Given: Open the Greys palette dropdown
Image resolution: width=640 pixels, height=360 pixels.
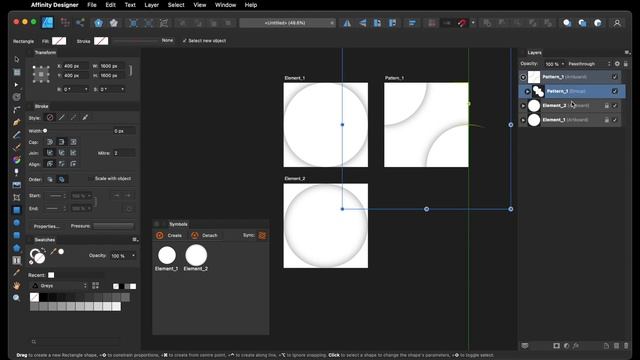Looking at the screenshot, I should (x=59, y=286).
